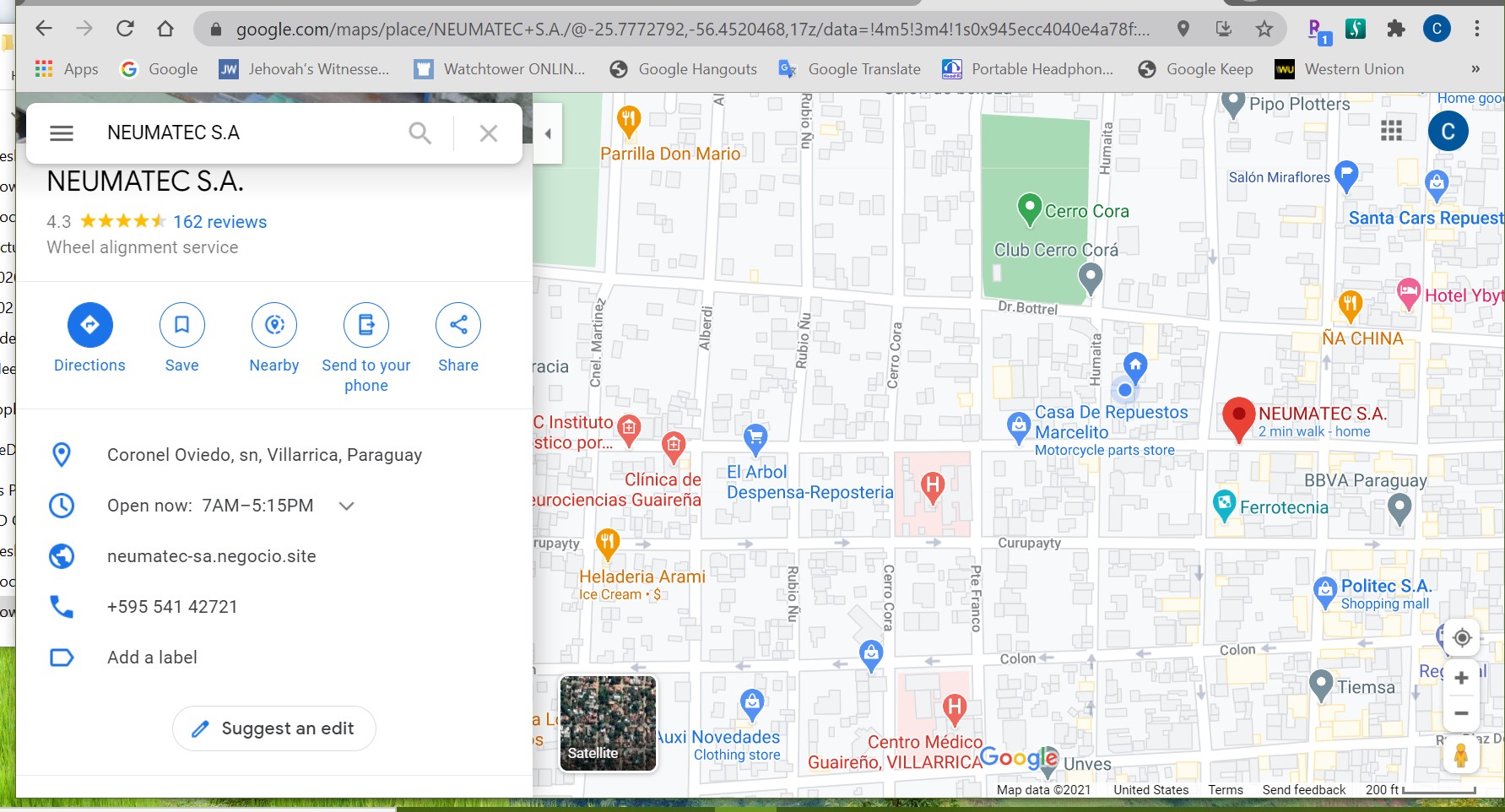Reload the current page

[125, 29]
